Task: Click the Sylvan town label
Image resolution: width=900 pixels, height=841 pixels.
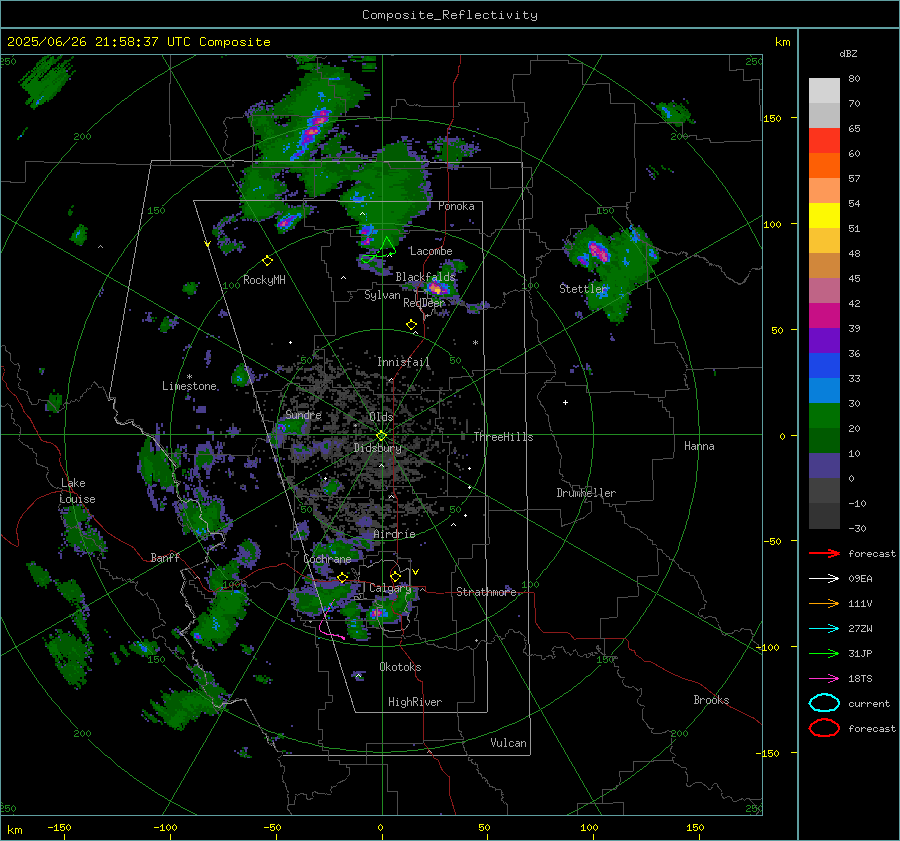Action: point(382,295)
